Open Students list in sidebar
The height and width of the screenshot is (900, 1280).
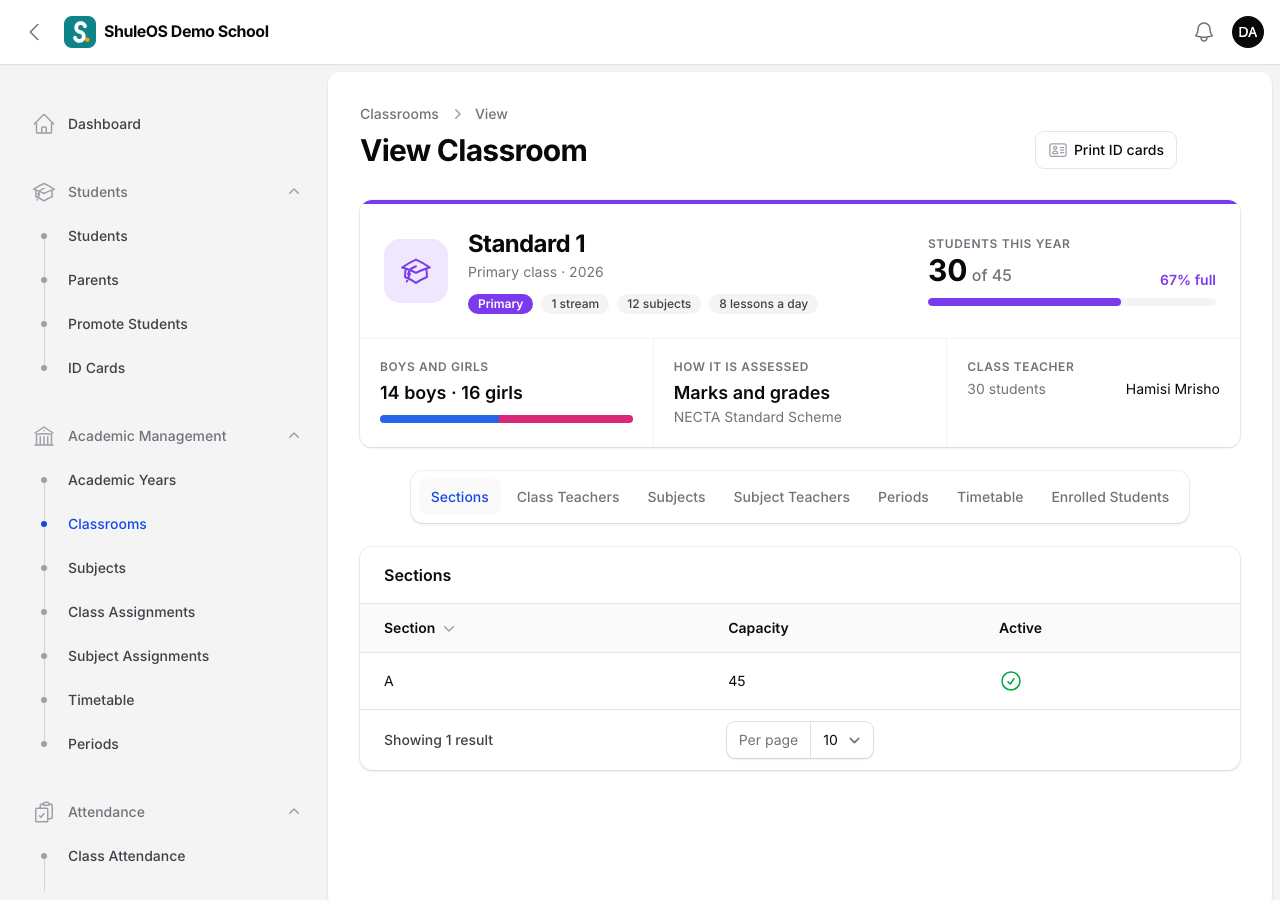(98, 236)
